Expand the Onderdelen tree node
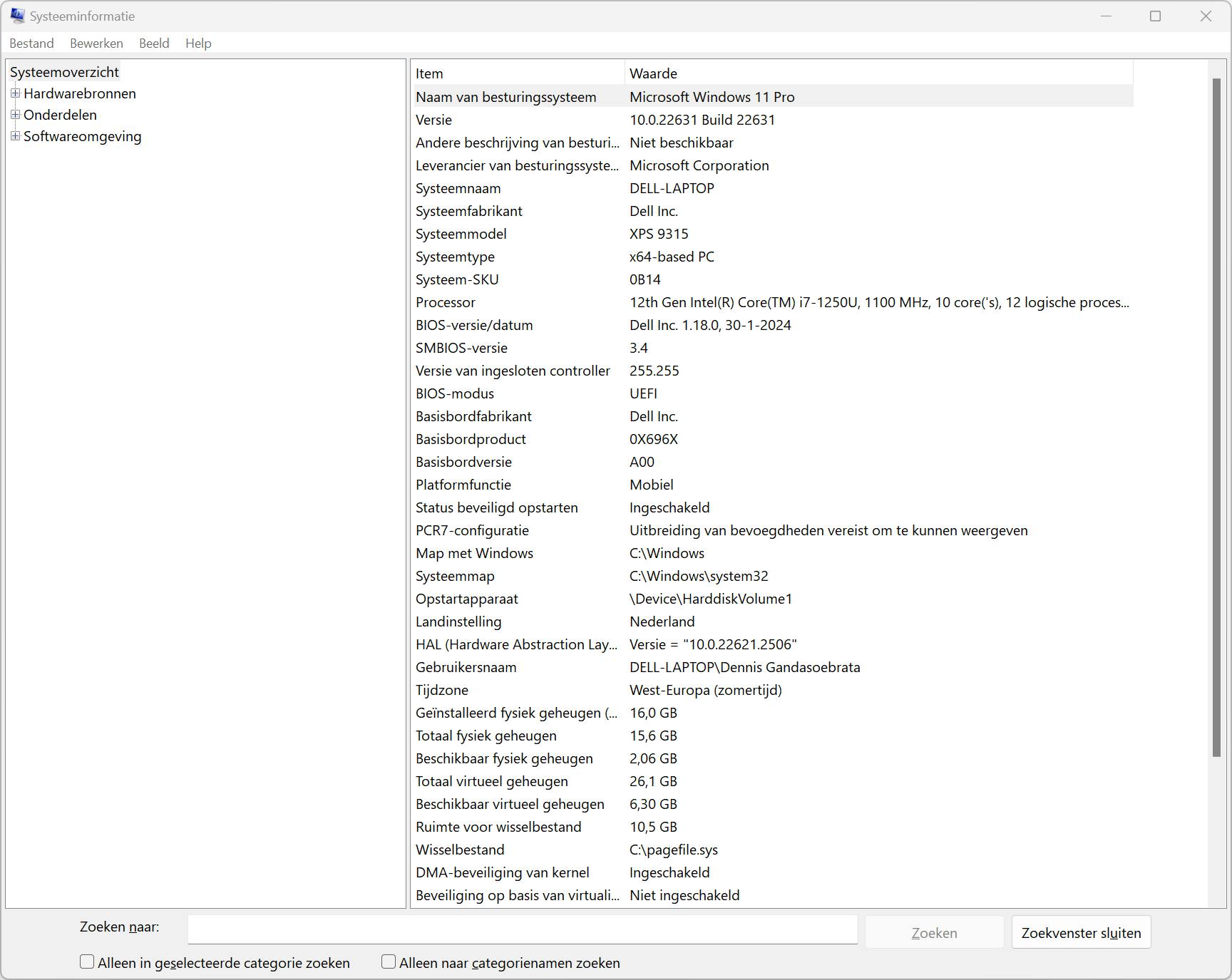This screenshot has height=980, width=1232. click(15, 115)
